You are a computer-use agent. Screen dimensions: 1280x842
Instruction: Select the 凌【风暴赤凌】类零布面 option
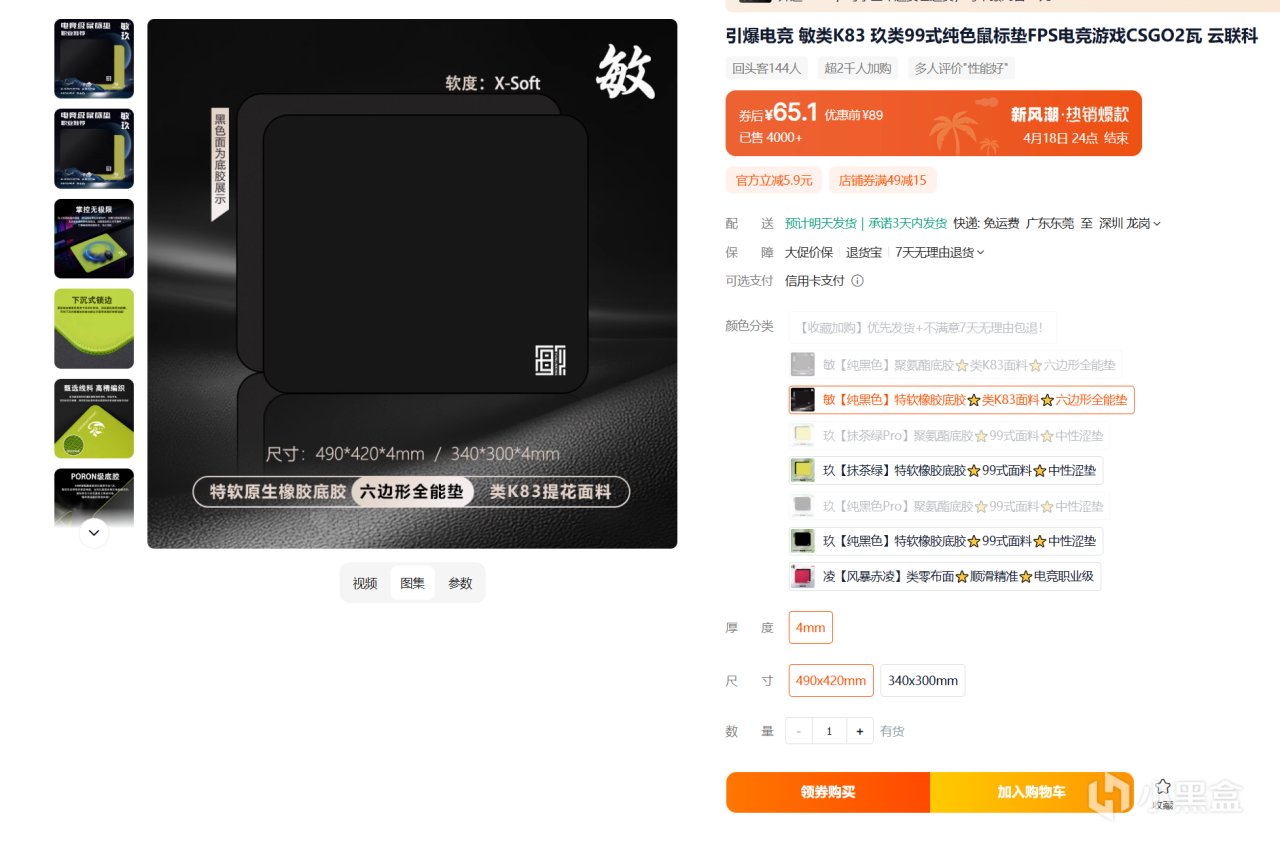[945, 576]
